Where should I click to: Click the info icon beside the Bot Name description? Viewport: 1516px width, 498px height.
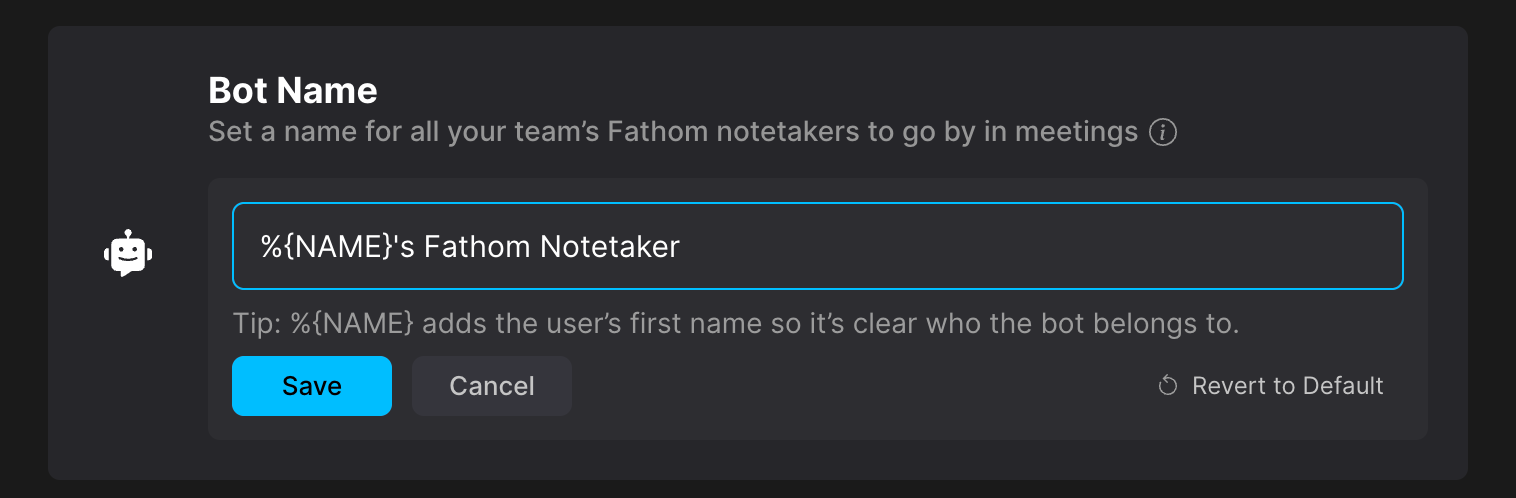point(1162,132)
